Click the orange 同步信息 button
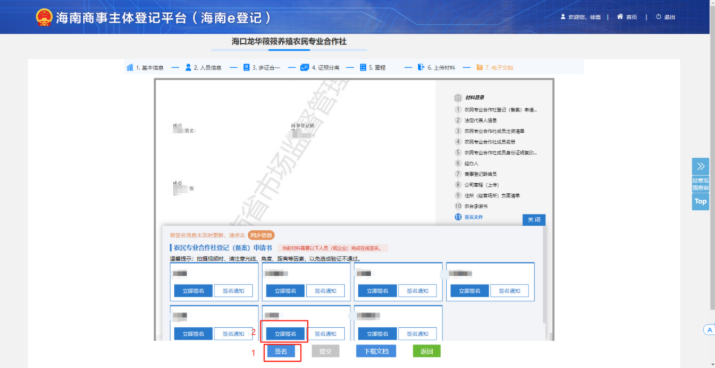 (x=261, y=235)
